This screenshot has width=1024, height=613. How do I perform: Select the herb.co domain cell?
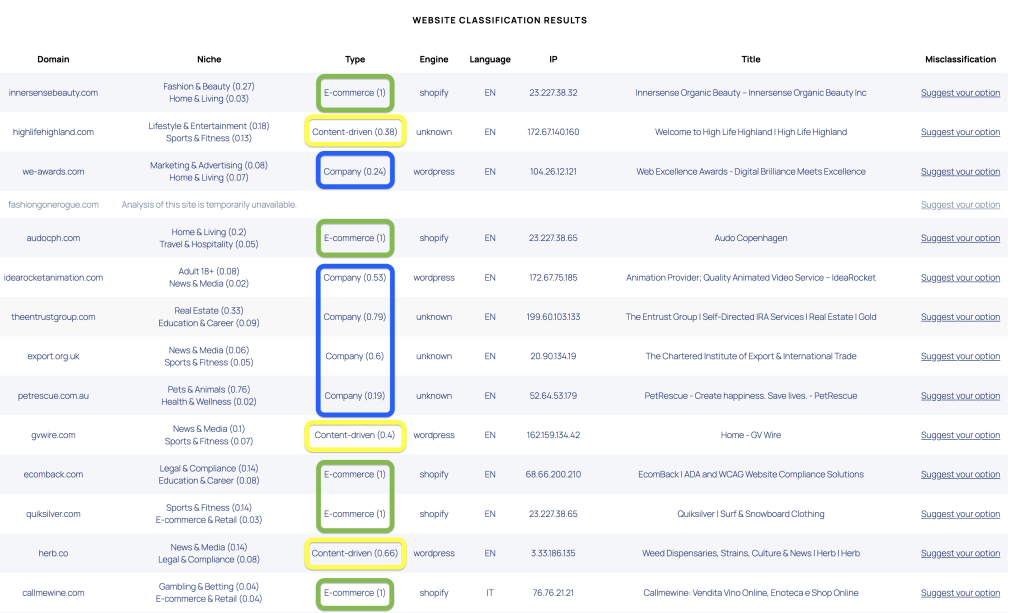pyautogui.click(x=53, y=553)
